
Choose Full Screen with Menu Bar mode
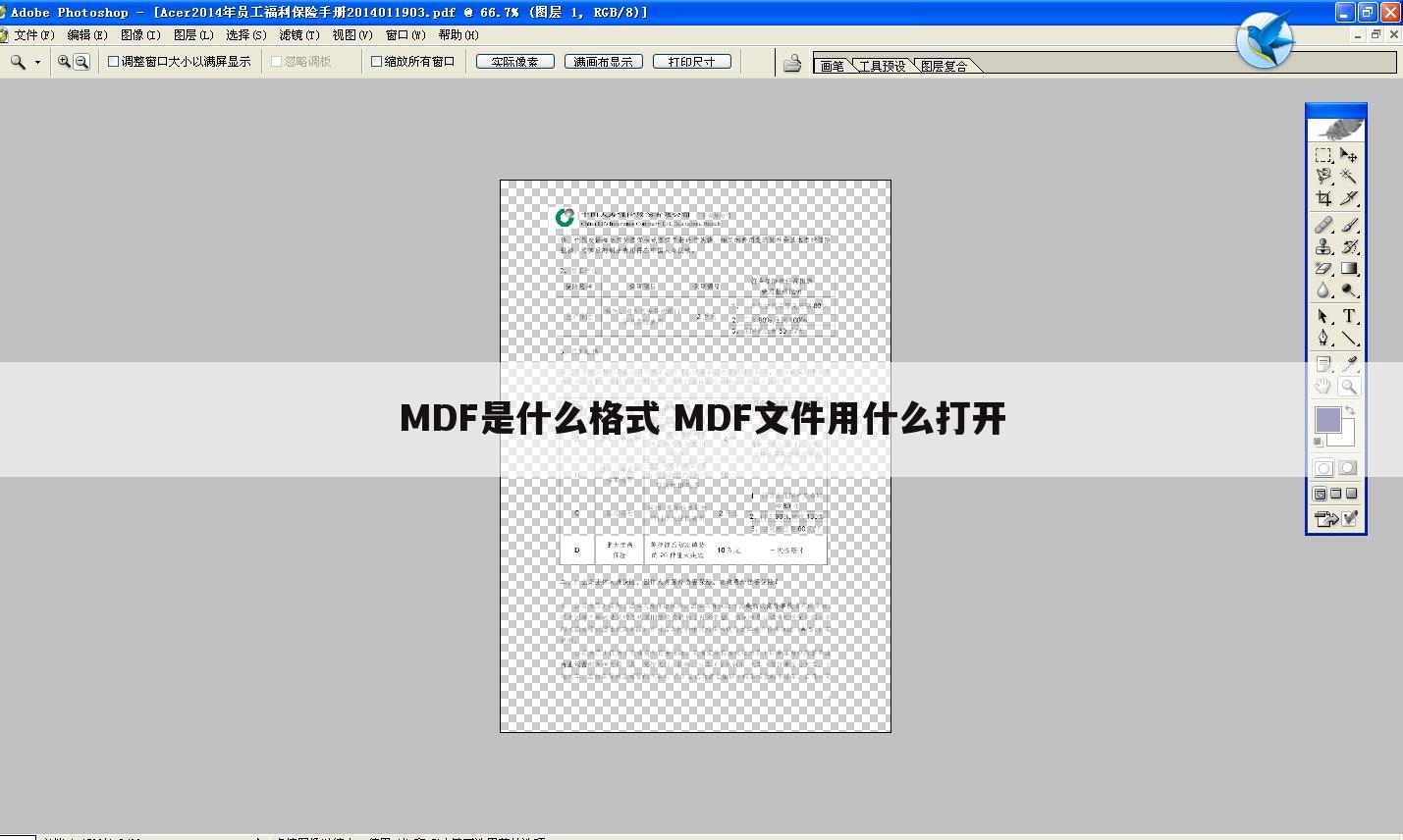(1336, 494)
